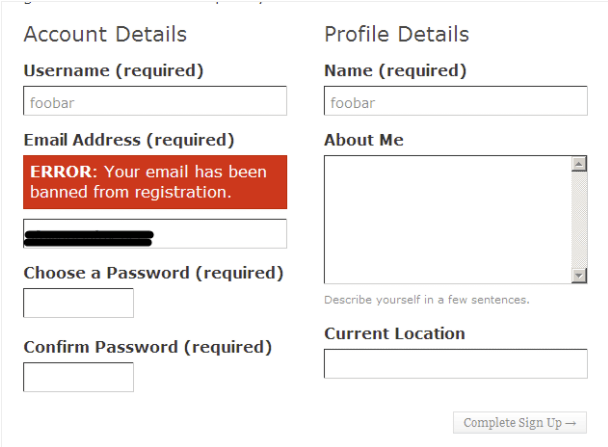This screenshot has width=608, height=447.
Task: Click the About Me scroll up arrow
Action: tap(579, 163)
